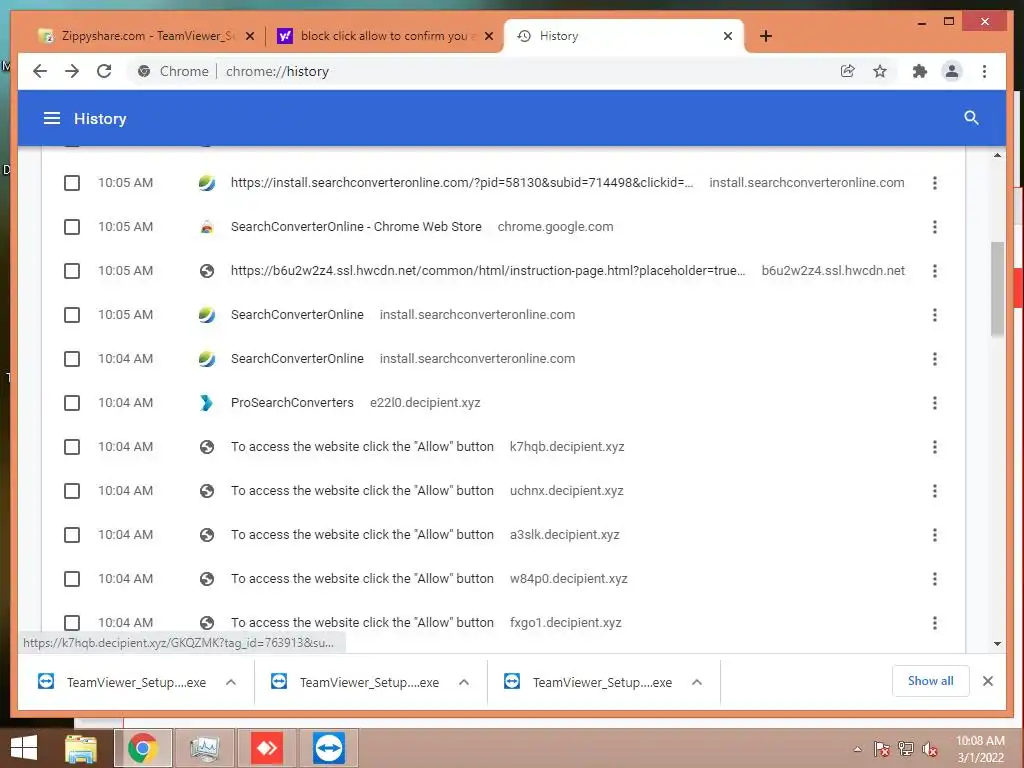
Task: Open the History hamburger menu
Action: click(52, 118)
